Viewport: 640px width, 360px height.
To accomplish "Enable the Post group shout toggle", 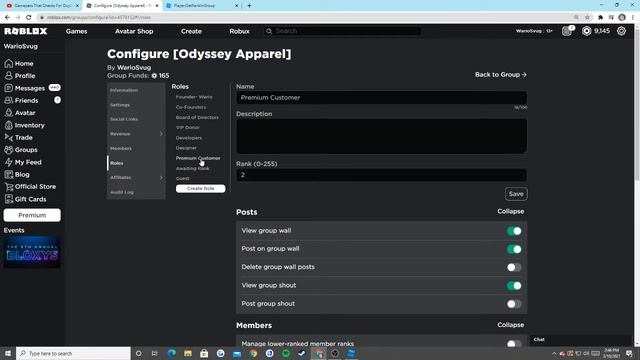I will click(x=514, y=304).
